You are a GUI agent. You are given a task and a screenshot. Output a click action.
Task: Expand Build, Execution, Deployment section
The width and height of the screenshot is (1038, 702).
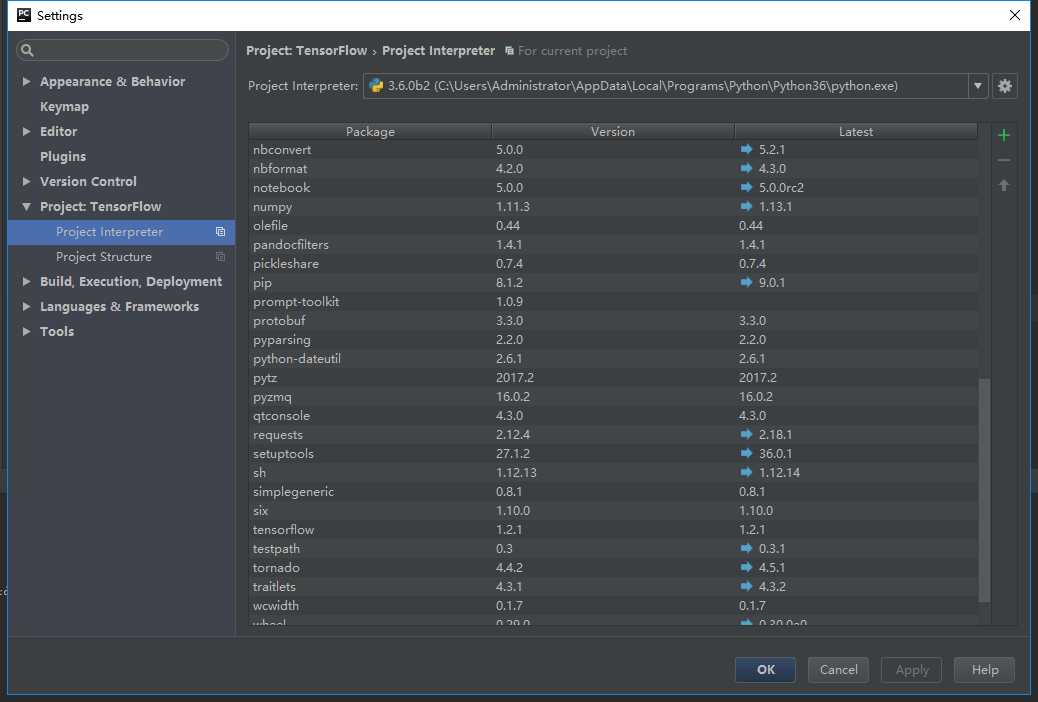point(26,281)
